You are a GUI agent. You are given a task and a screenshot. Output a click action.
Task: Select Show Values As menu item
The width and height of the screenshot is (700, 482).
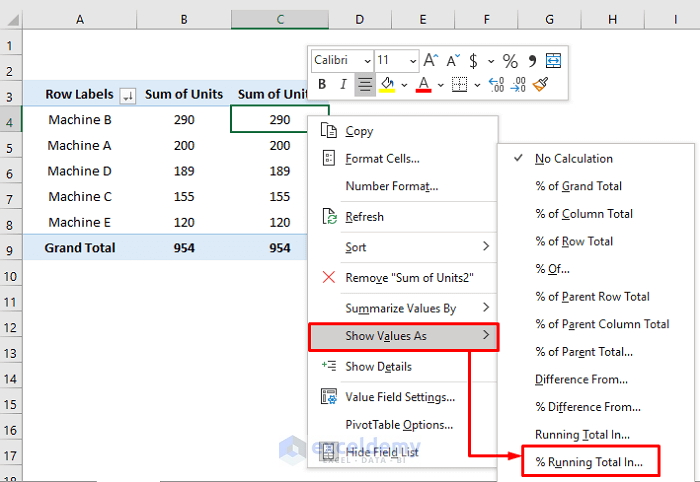(403, 336)
